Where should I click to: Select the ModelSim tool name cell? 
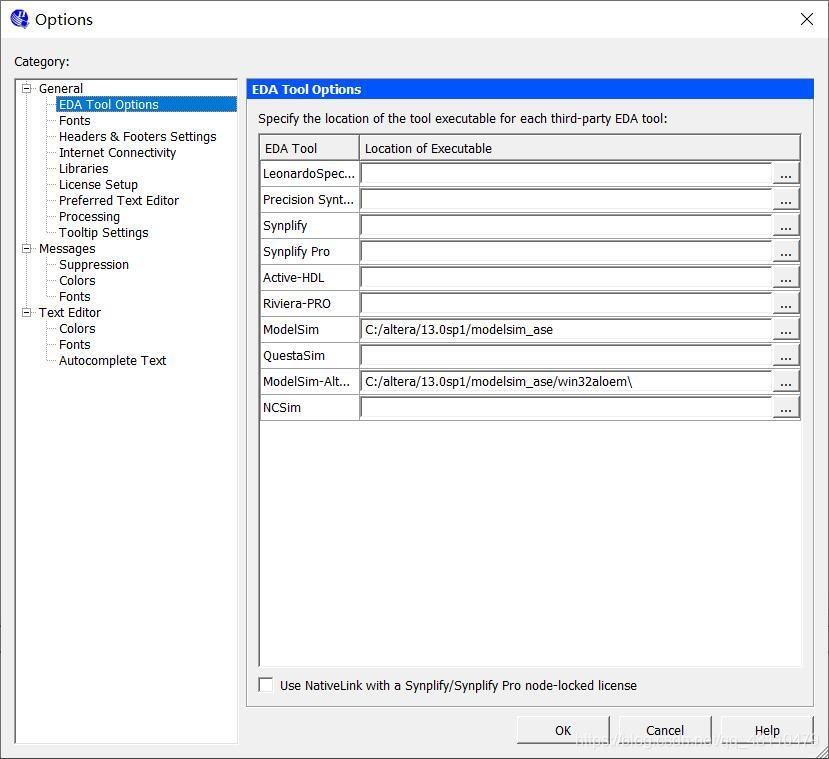click(310, 329)
